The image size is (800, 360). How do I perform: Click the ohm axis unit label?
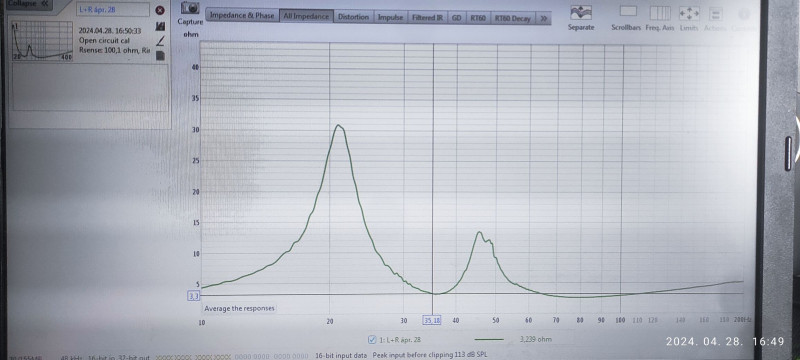[191, 35]
